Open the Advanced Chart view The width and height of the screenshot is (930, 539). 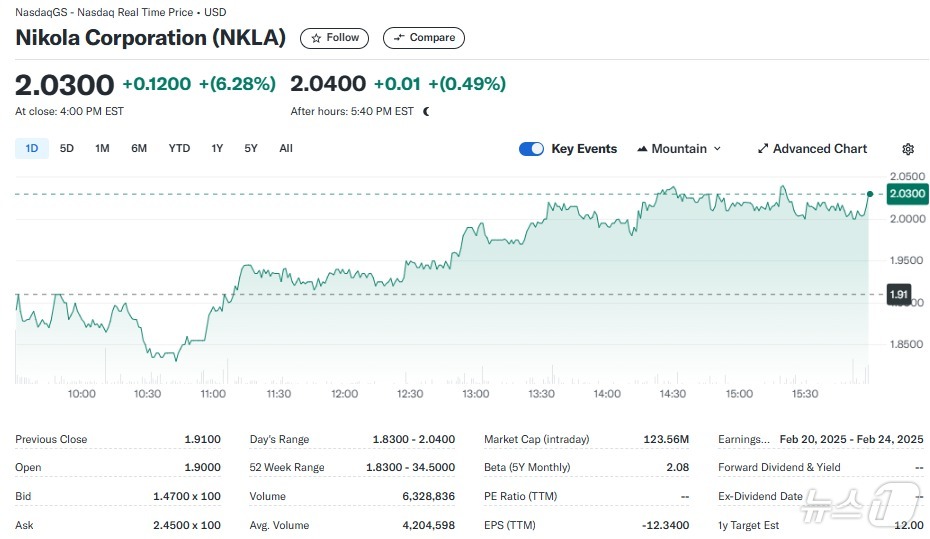(x=812, y=149)
